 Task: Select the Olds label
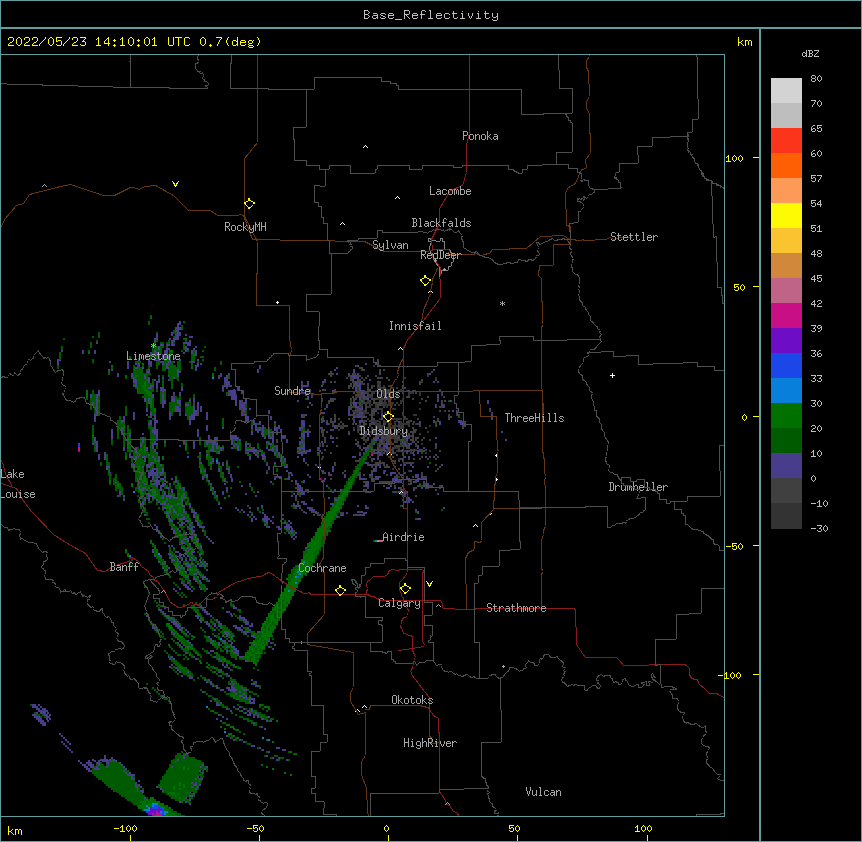pyautogui.click(x=388, y=394)
